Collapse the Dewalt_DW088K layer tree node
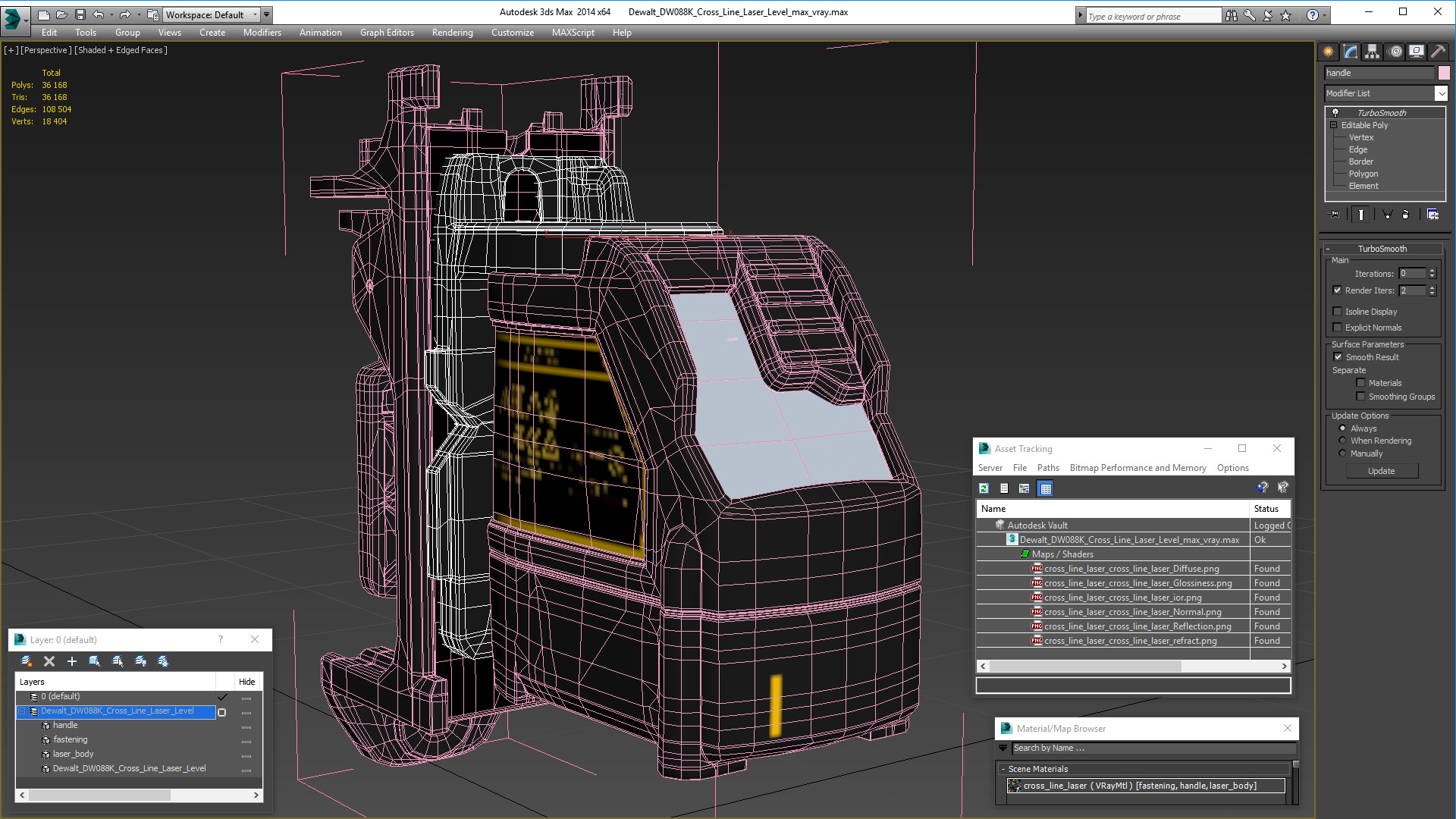Image resolution: width=1456 pixels, height=819 pixels. click(x=22, y=711)
